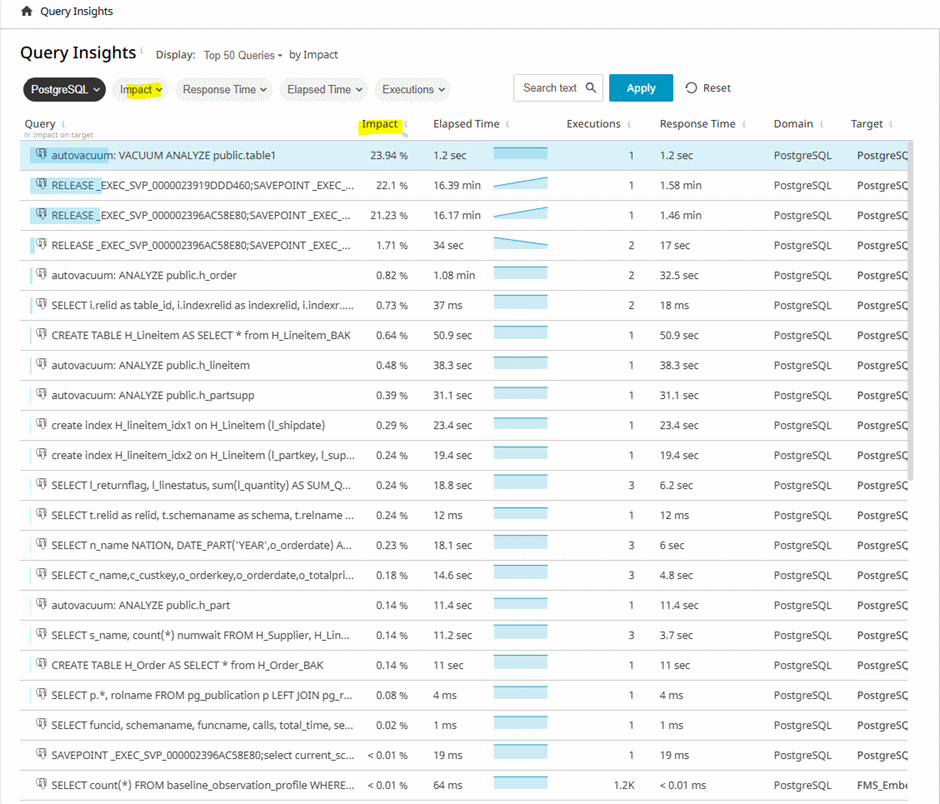Image resolution: width=940 pixels, height=804 pixels.
Task: Click PostgreSQL icon beside SELECT s_name query
Action: click(x=41, y=634)
